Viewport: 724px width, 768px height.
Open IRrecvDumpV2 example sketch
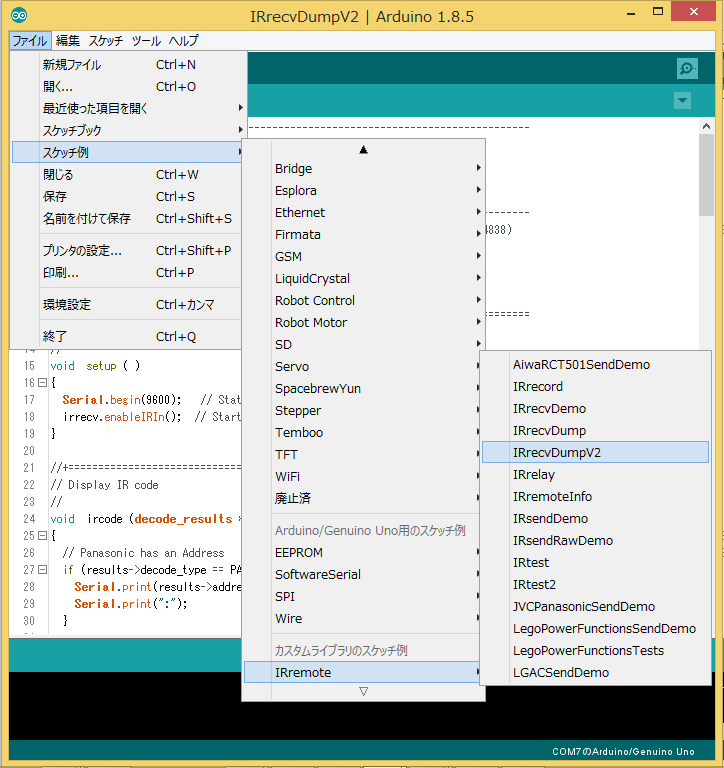[x=595, y=453]
